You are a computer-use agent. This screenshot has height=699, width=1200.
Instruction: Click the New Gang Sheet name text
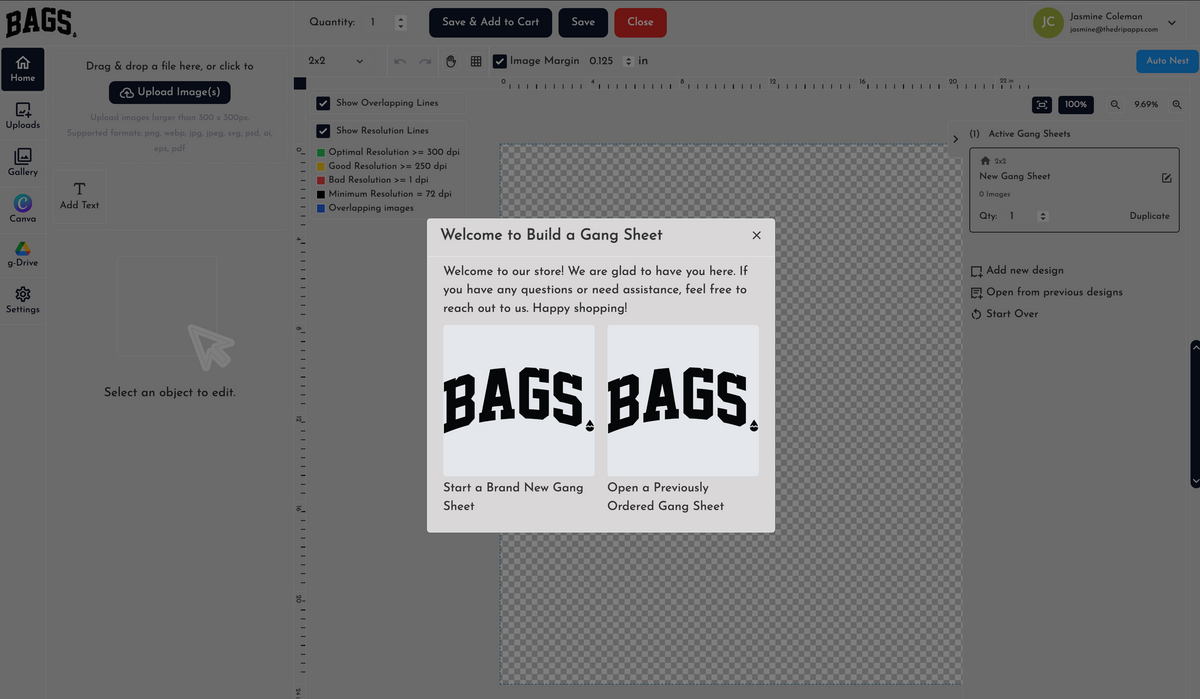pos(1015,177)
